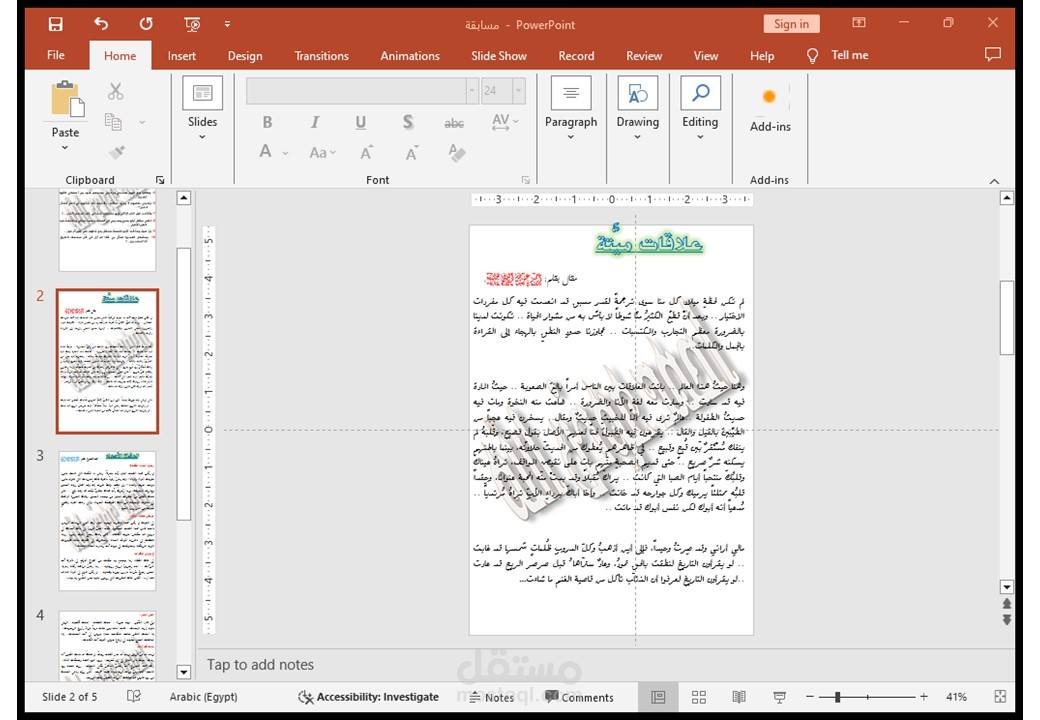Click the Save icon in title bar
This screenshot has height=720, width=1040.
click(x=56, y=25)
